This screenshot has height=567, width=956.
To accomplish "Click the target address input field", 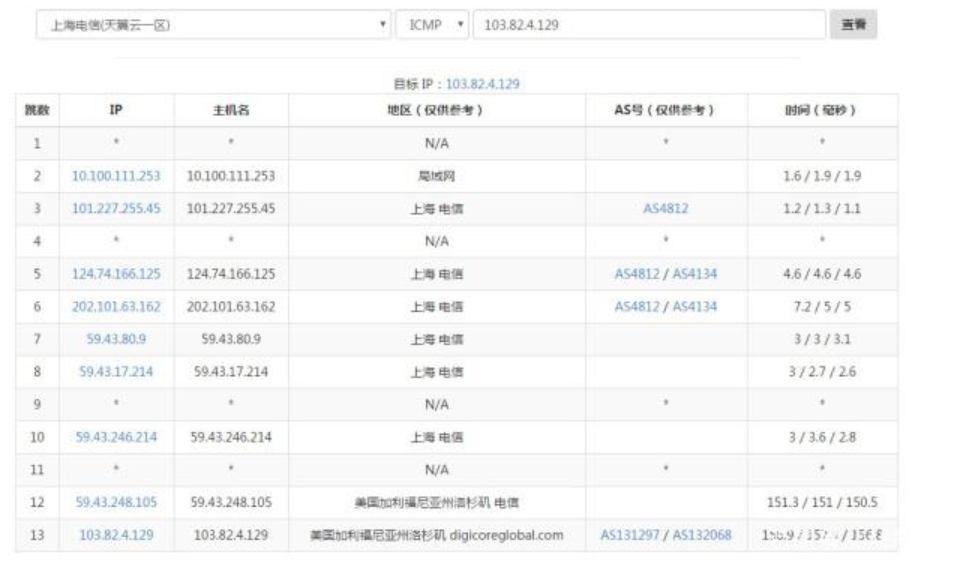I will pyautogui.click(x=648, y=25).
